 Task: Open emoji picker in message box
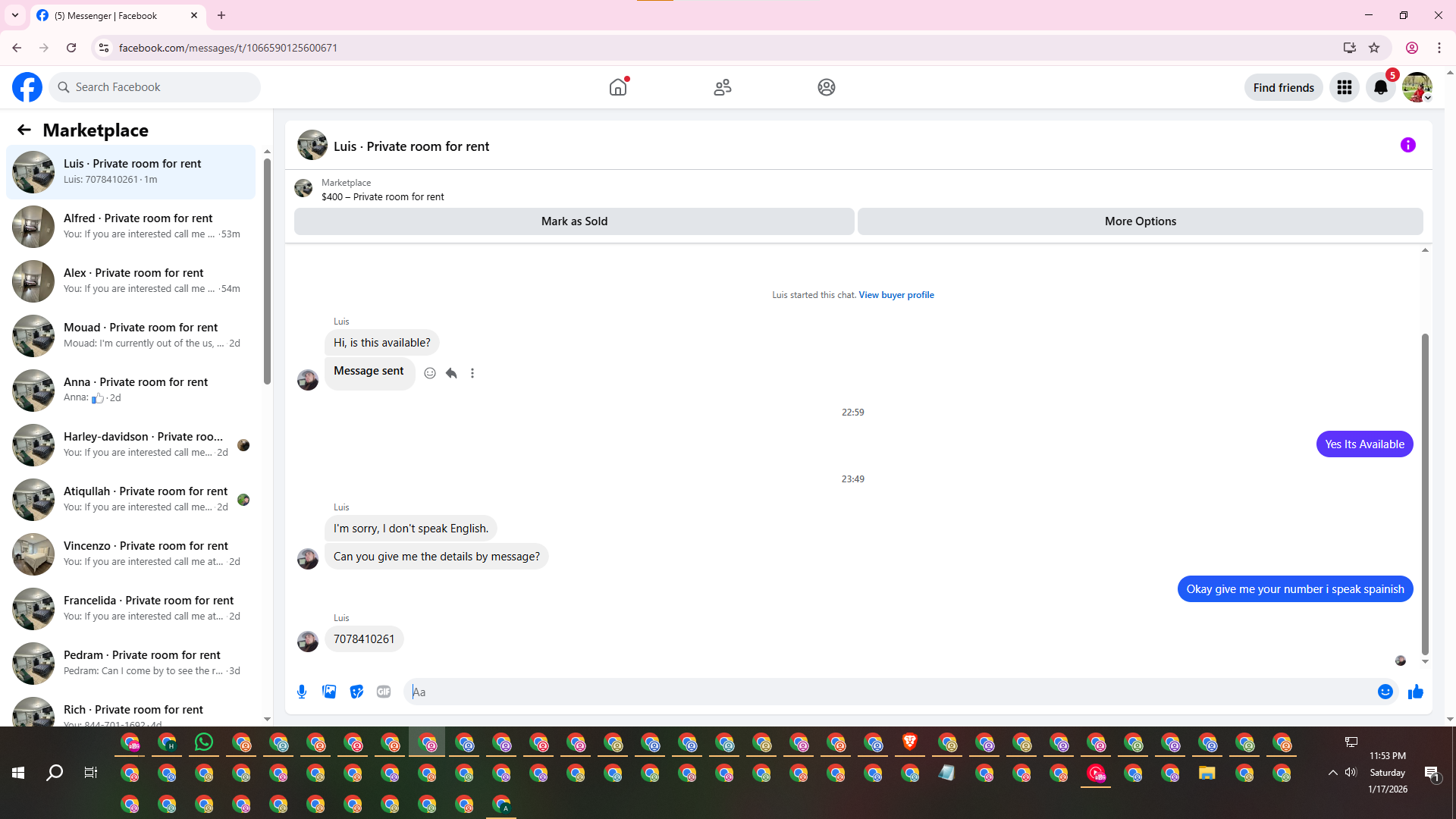(x=1385, y=692)
